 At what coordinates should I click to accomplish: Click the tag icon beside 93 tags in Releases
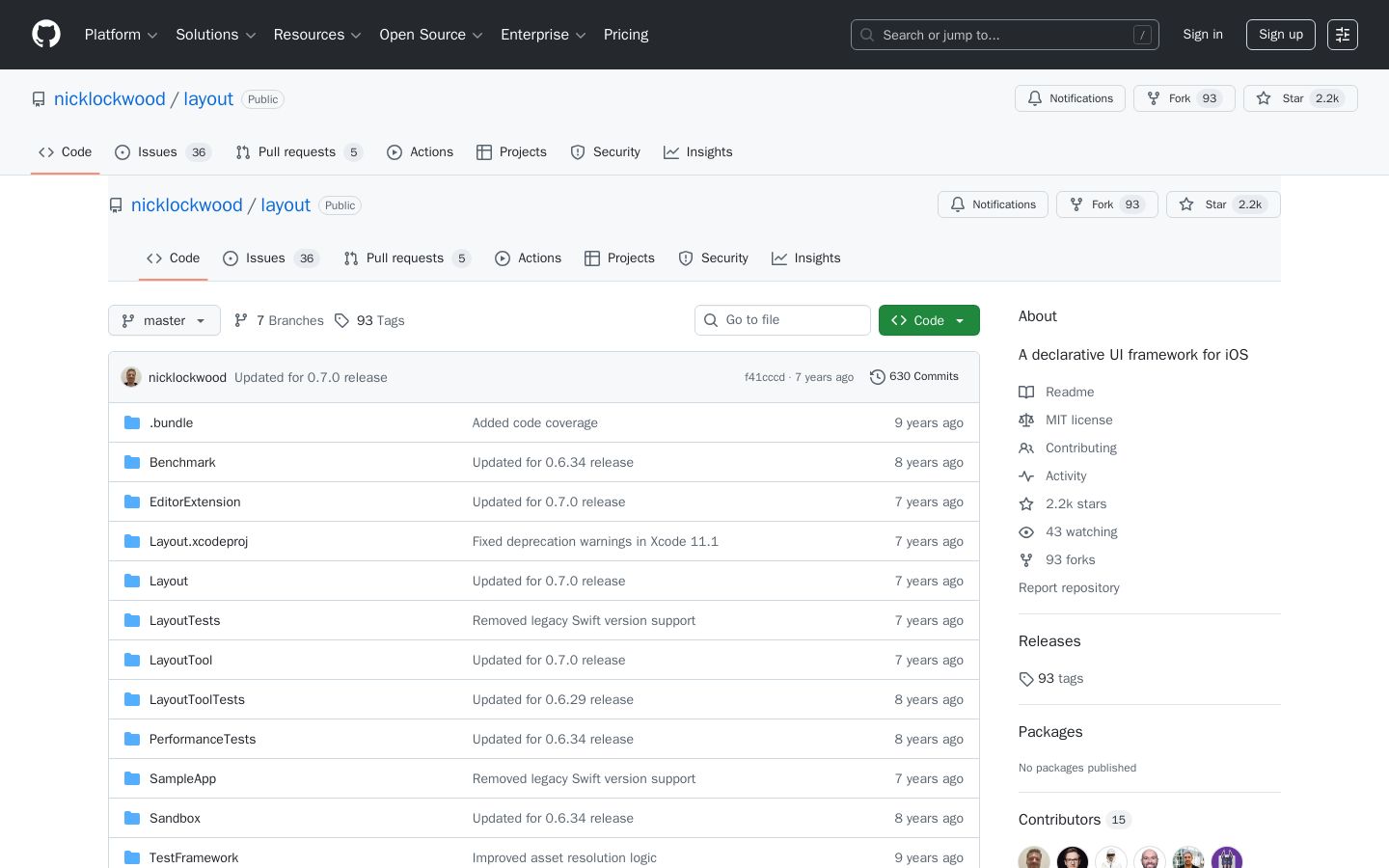pos(1026,679)
